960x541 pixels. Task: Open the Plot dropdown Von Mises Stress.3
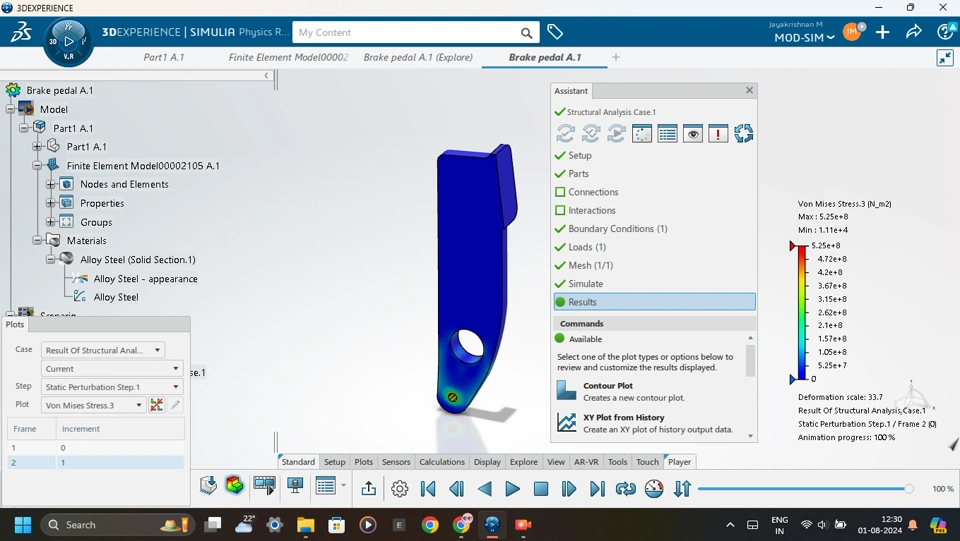[94, 405]
